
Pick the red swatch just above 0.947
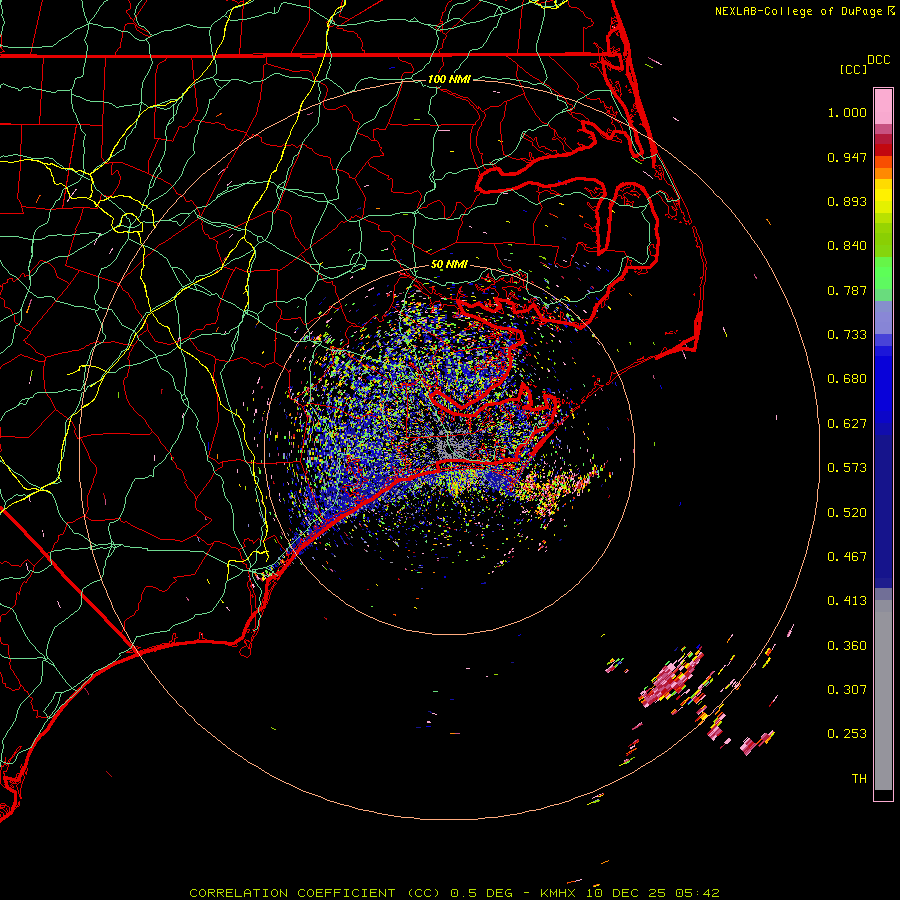(883, 150)
